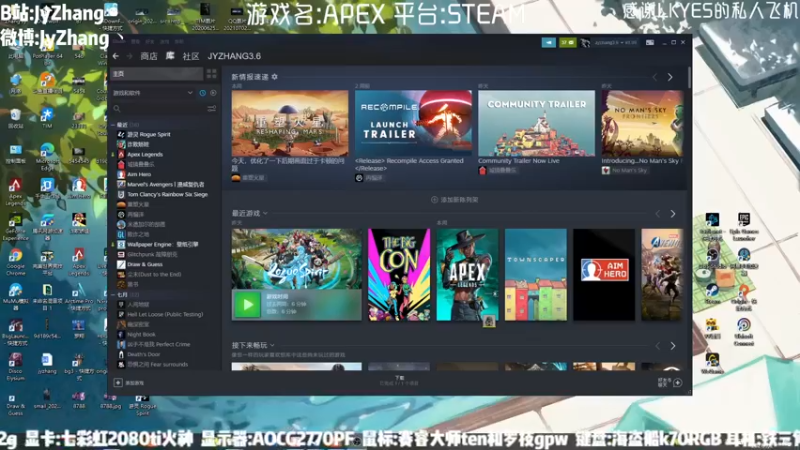Switch to collections grid view icon

point(211,74)
